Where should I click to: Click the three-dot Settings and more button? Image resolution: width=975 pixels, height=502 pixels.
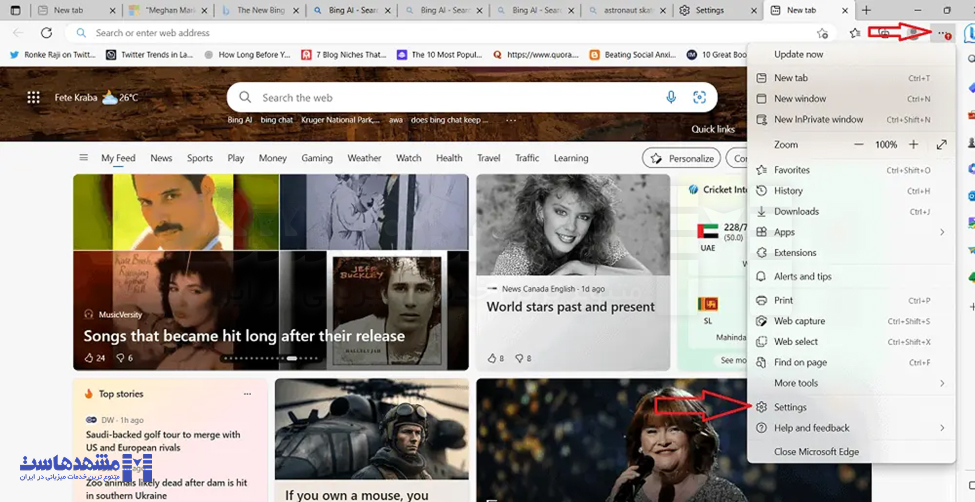[941, 33]
